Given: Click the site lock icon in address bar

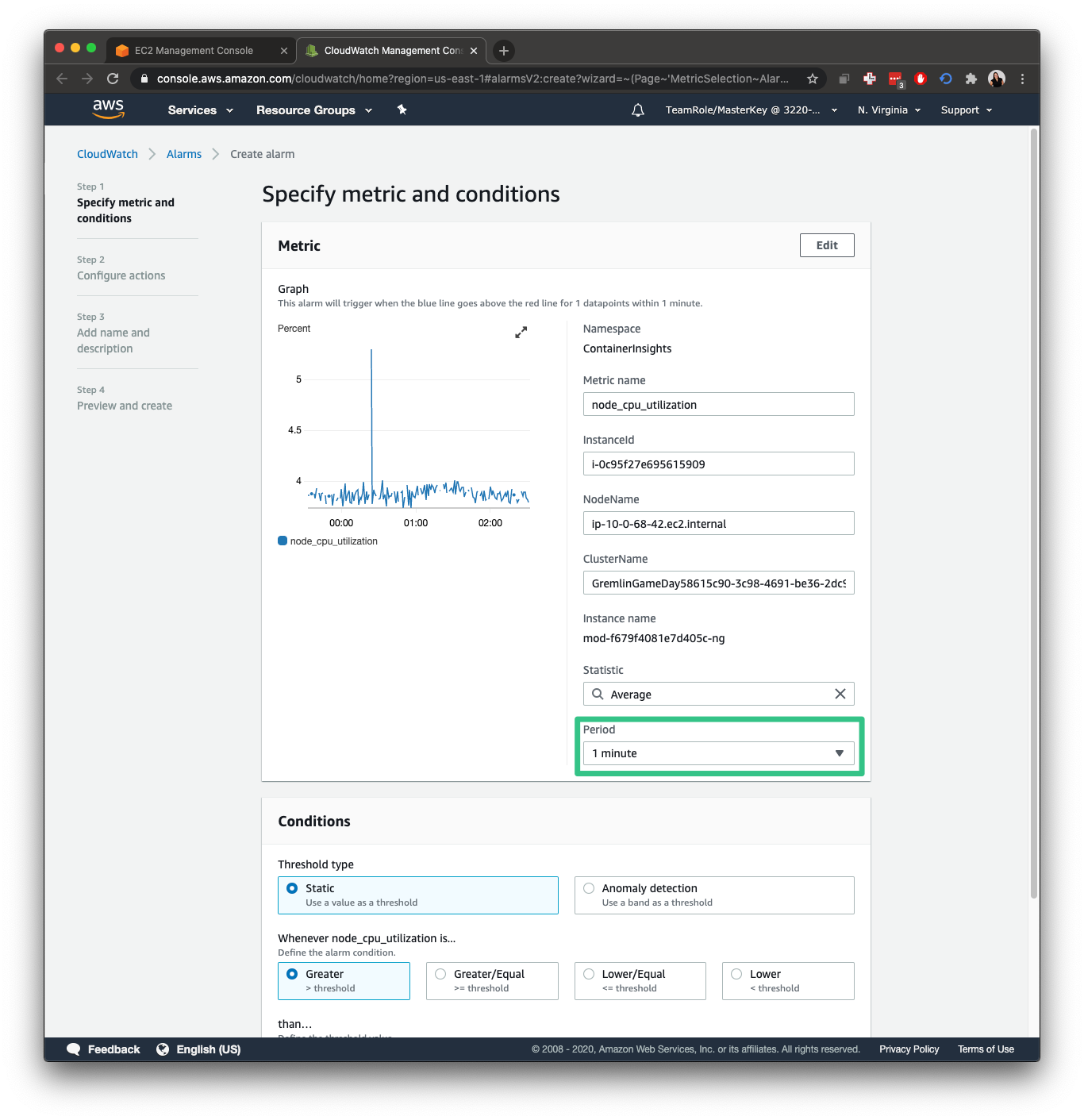Looking at the screenshot, I should coord(144,79).
